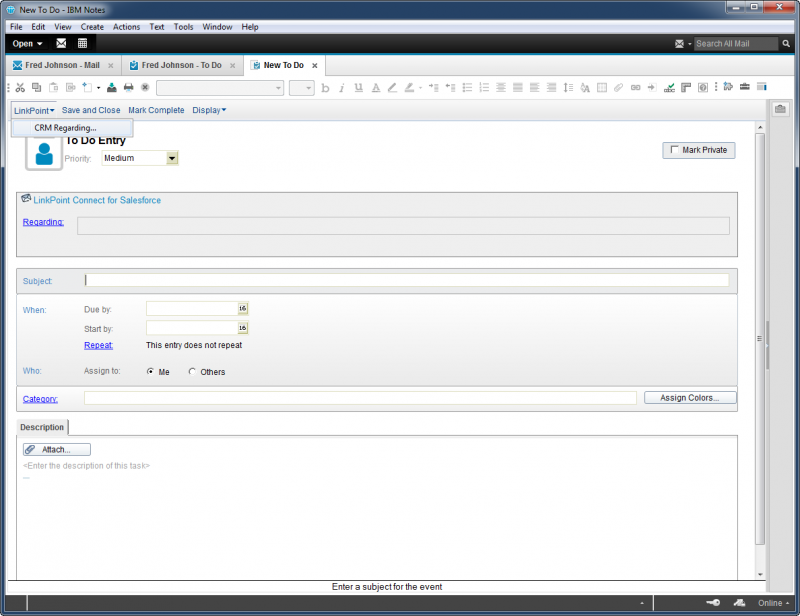
Task: Click the Copy icon in toolbar
Action: click(x=37, y=88)
